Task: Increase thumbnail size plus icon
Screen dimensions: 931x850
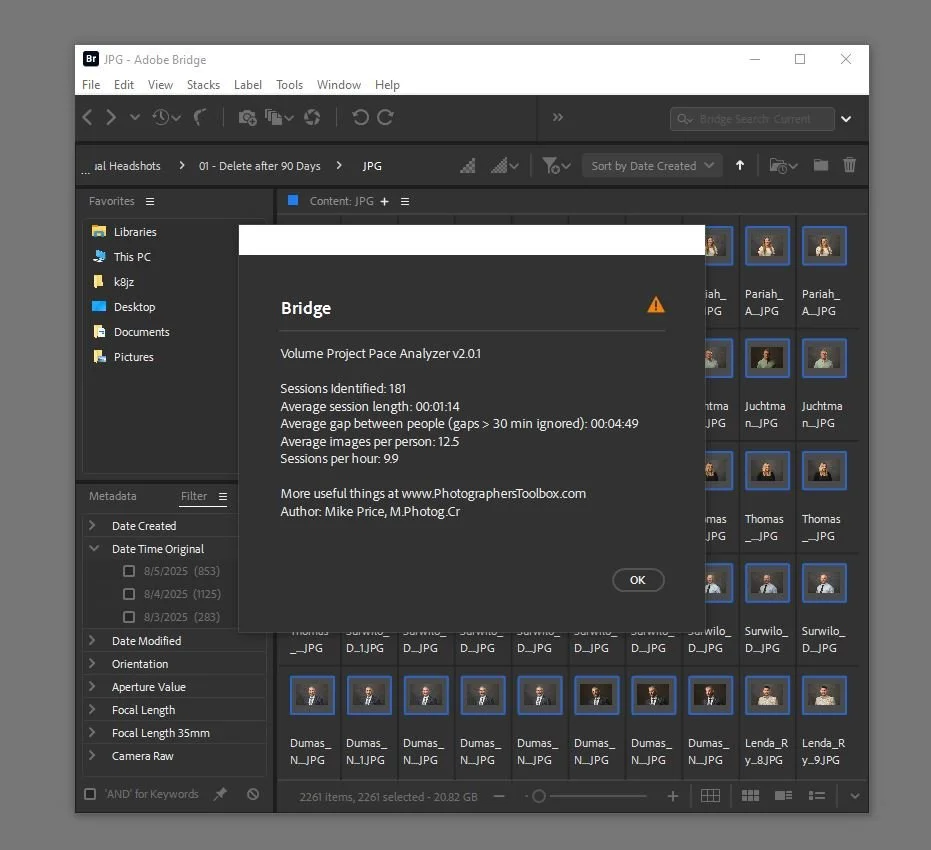Action: tap(673, 796)
